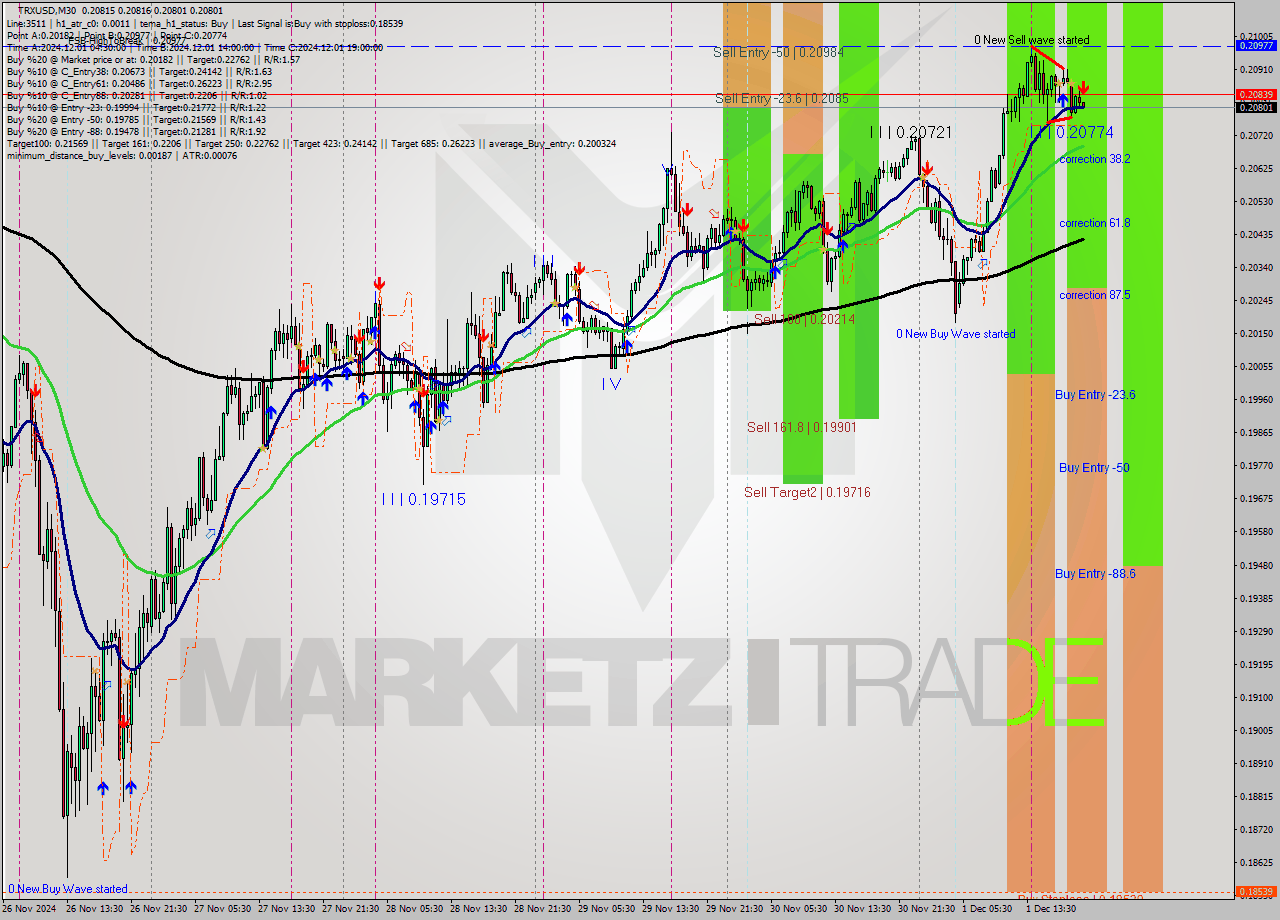
Task: Click the '1 Dec 13:30' time axis label
Action: coord(1051,909)
